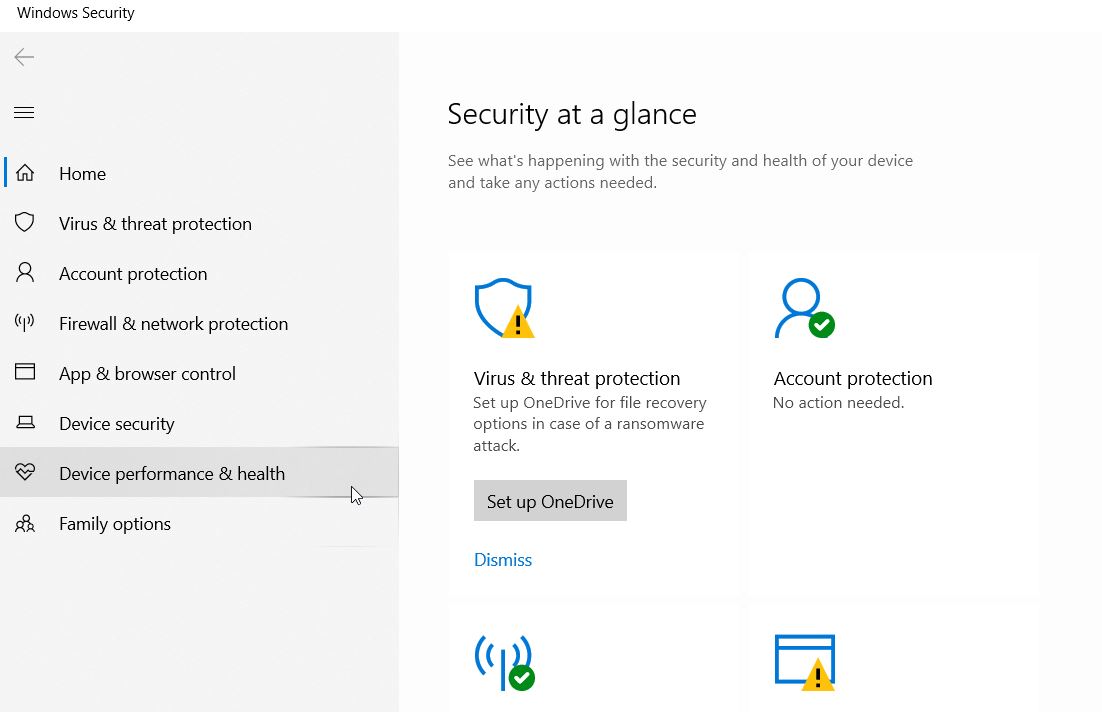Image resolution: width=1102 pixels, height=712 pixels.
Task: Open App & browser control
Action: (x=200, y=373)
